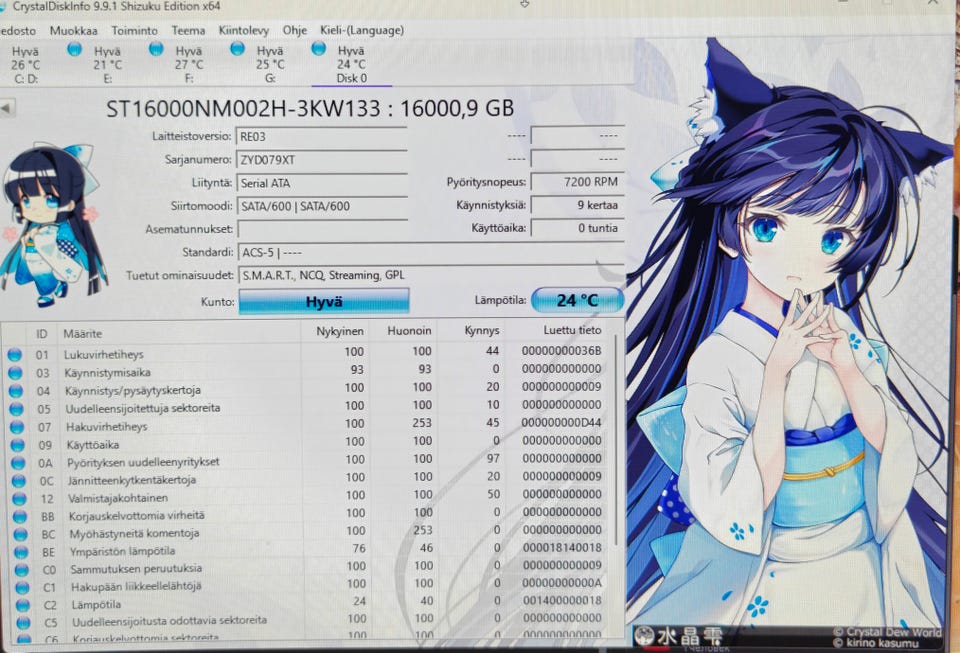Click the Liityntä field Serial ATA
The height and width of the screenshot is (653, 960).
(321, 183)
